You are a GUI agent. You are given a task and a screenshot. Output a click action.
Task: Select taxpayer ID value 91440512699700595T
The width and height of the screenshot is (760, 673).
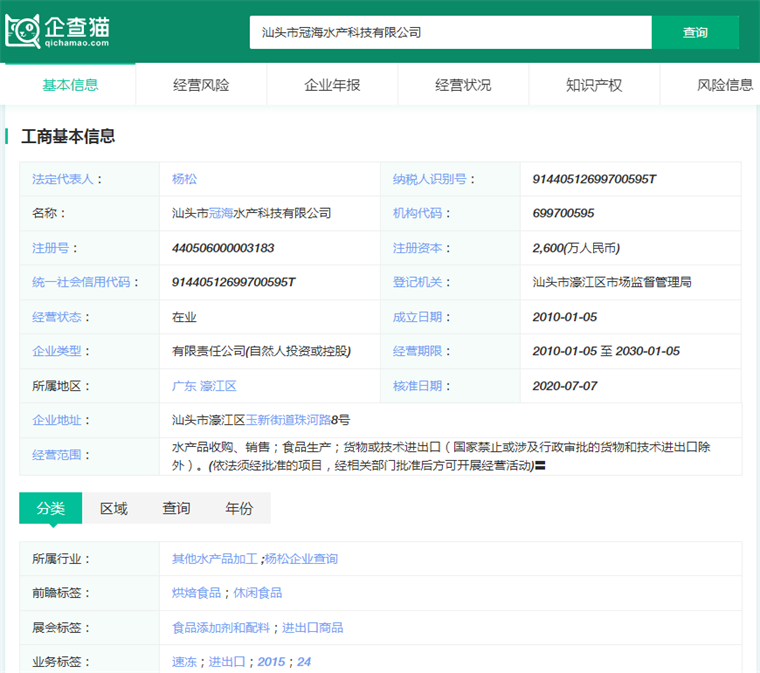594,179
